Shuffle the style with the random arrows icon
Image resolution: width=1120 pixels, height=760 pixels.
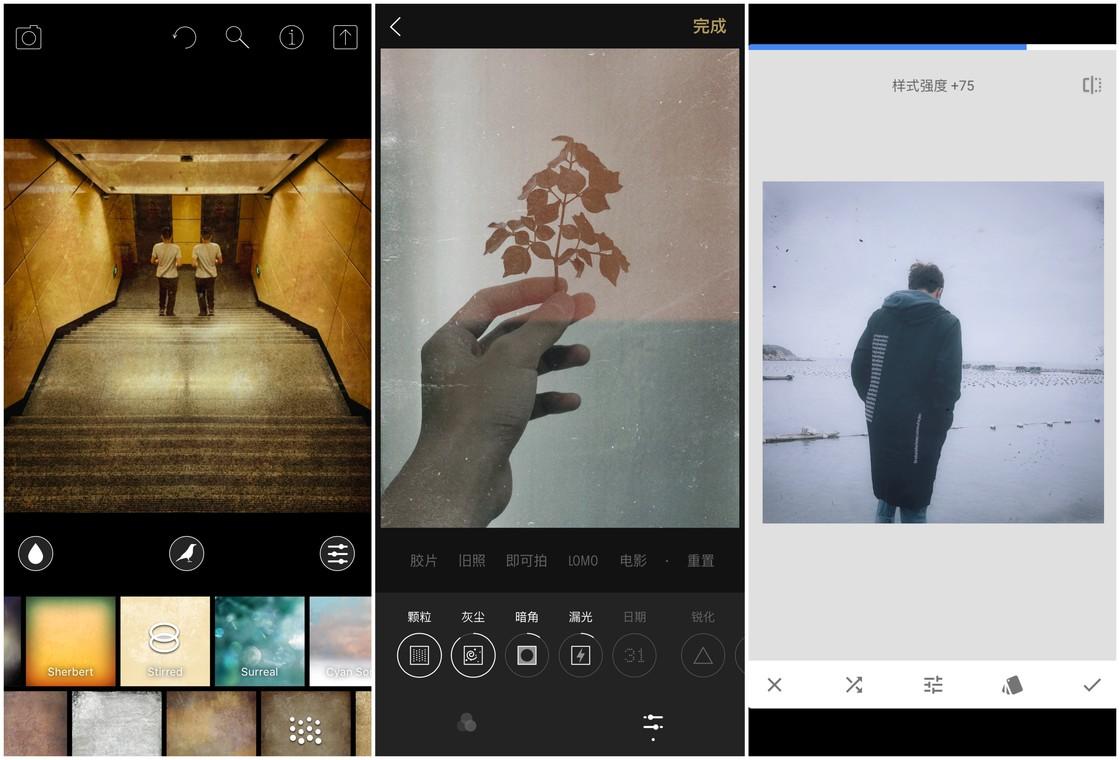[854, 685]
